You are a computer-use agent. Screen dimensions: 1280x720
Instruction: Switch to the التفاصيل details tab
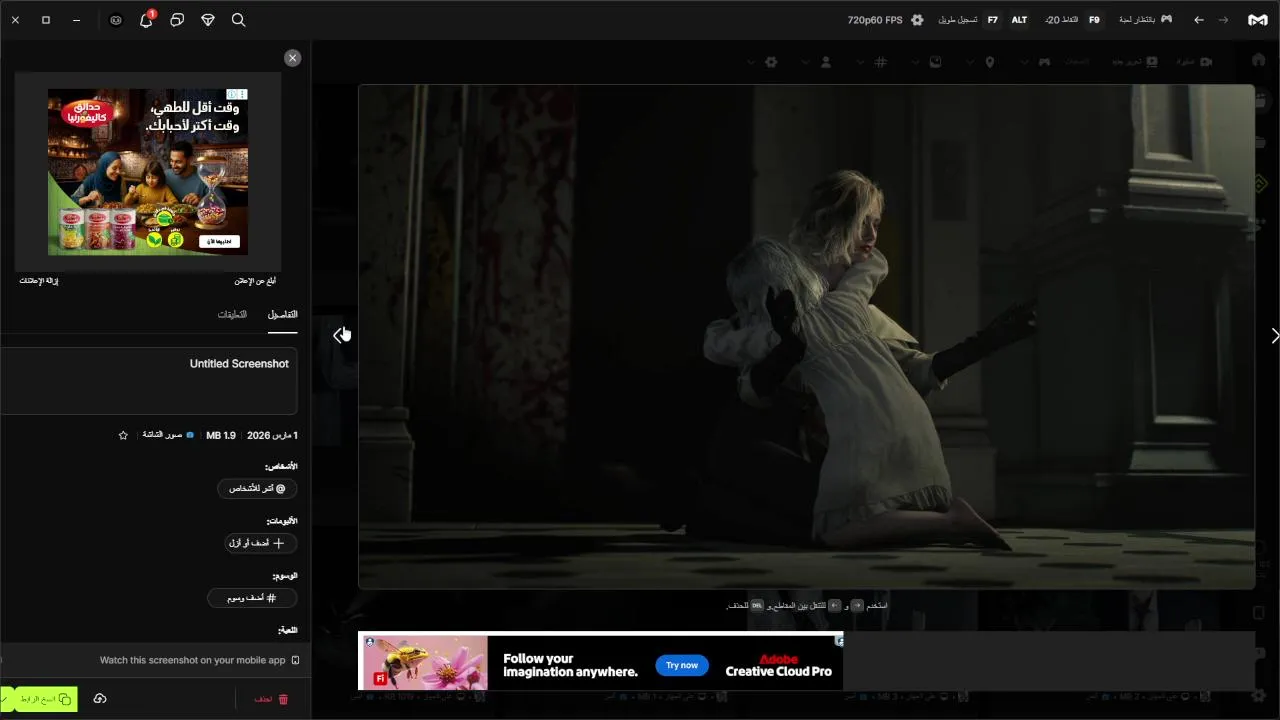point(282,314)
